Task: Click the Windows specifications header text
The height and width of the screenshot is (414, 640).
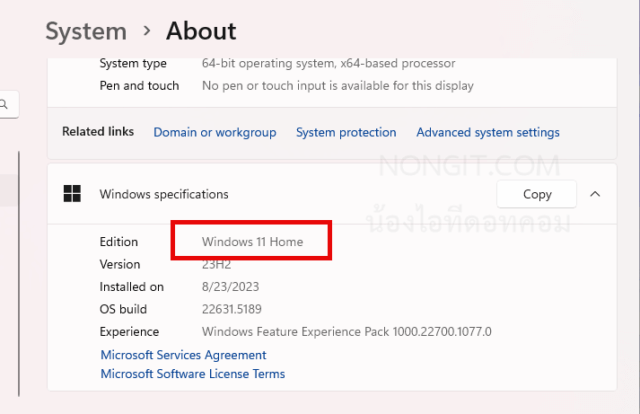Action: click(x=164, y=194)
